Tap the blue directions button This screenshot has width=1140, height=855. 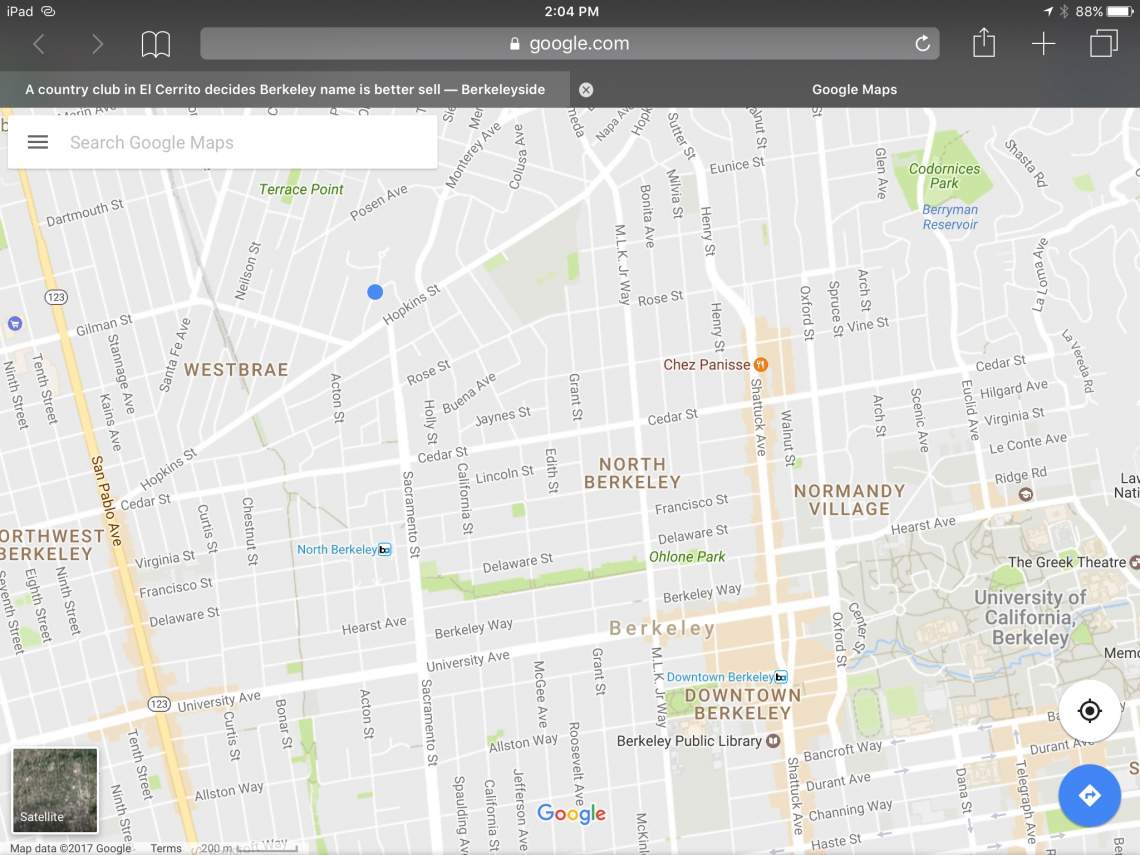click(1089, 795)
